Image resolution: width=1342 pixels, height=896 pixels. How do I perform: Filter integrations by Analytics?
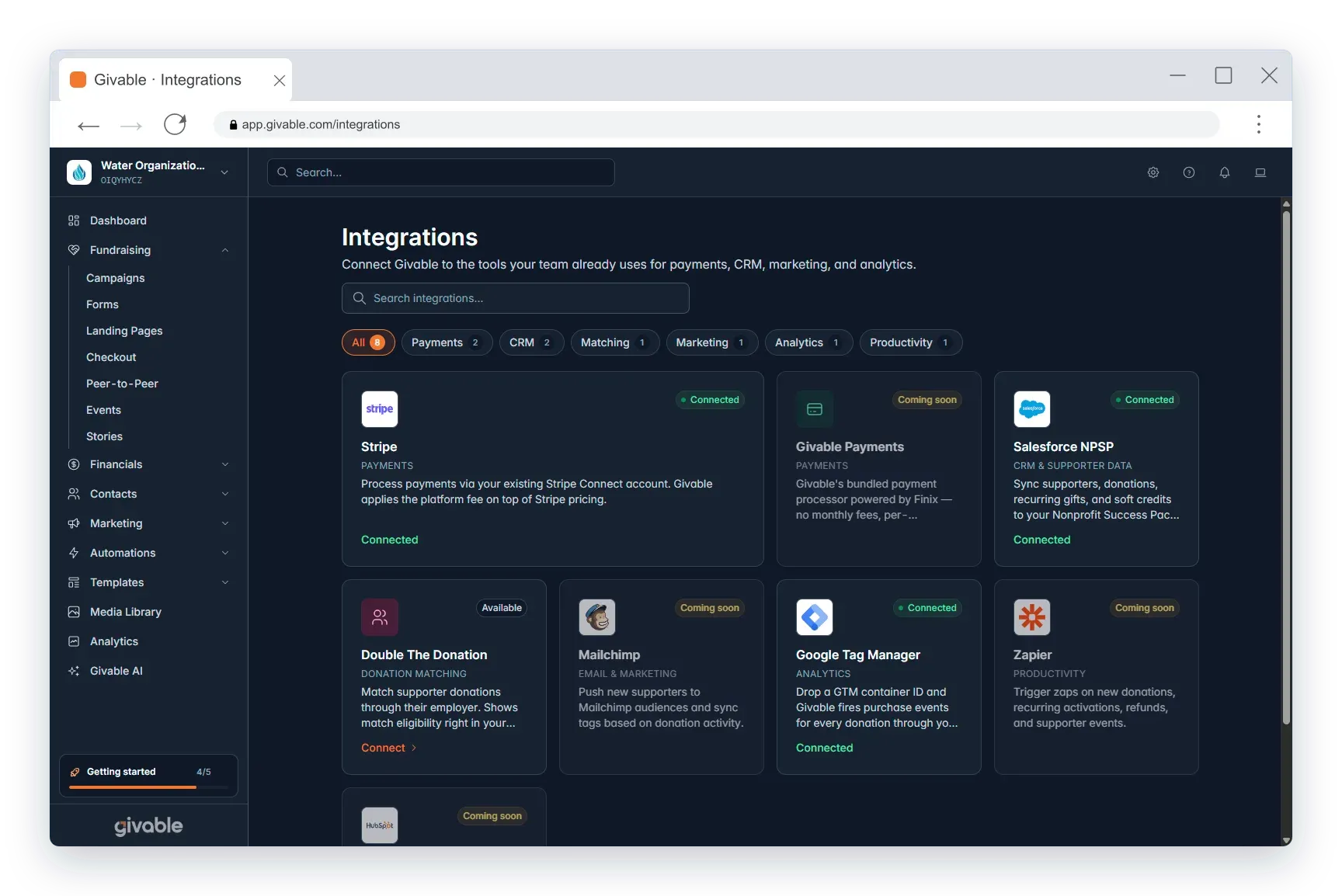pyautogui.click(x=808, y=342)
